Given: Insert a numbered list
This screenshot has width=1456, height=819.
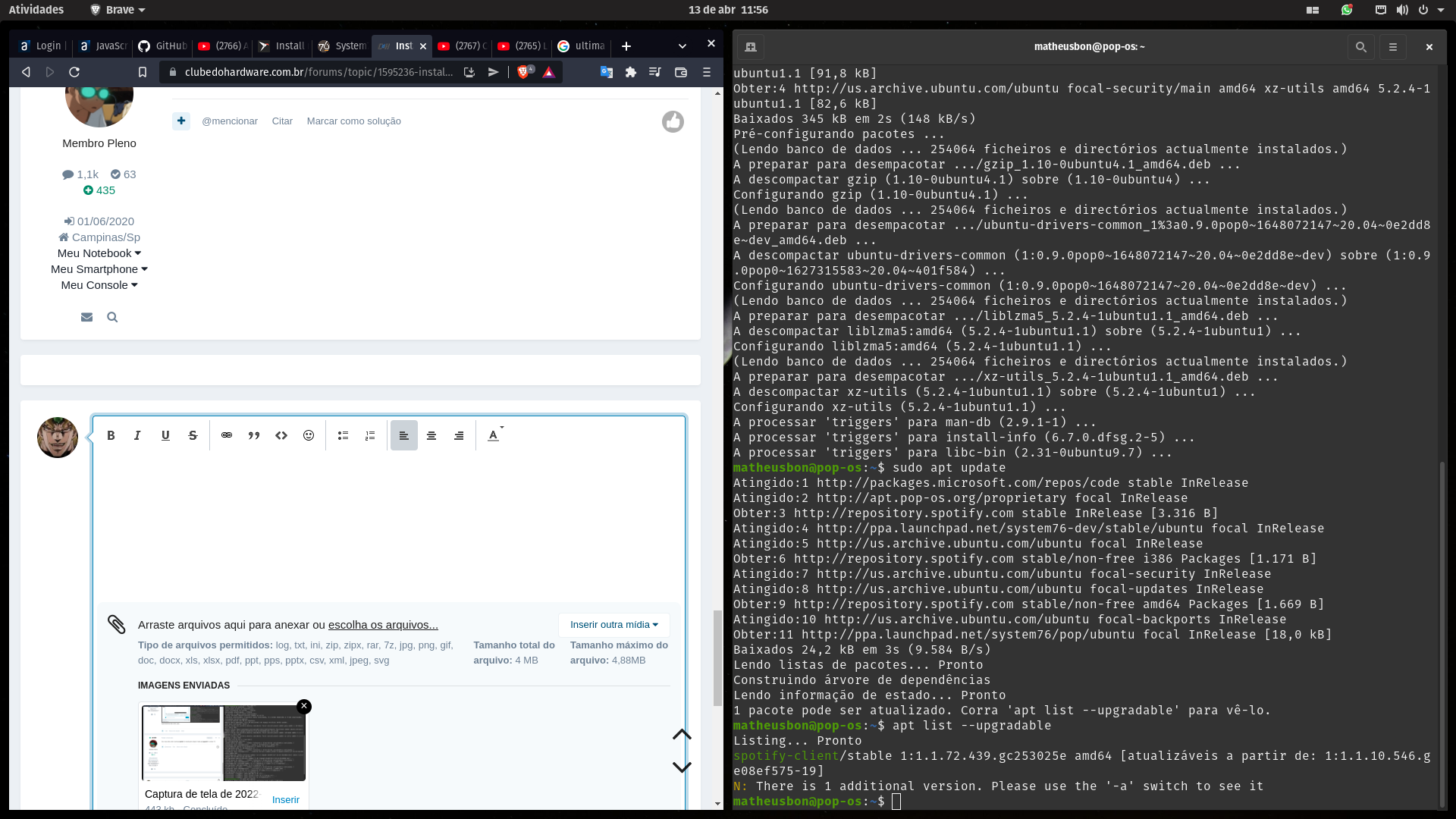Looking at the screenshot, I should (x=370, y=435).
